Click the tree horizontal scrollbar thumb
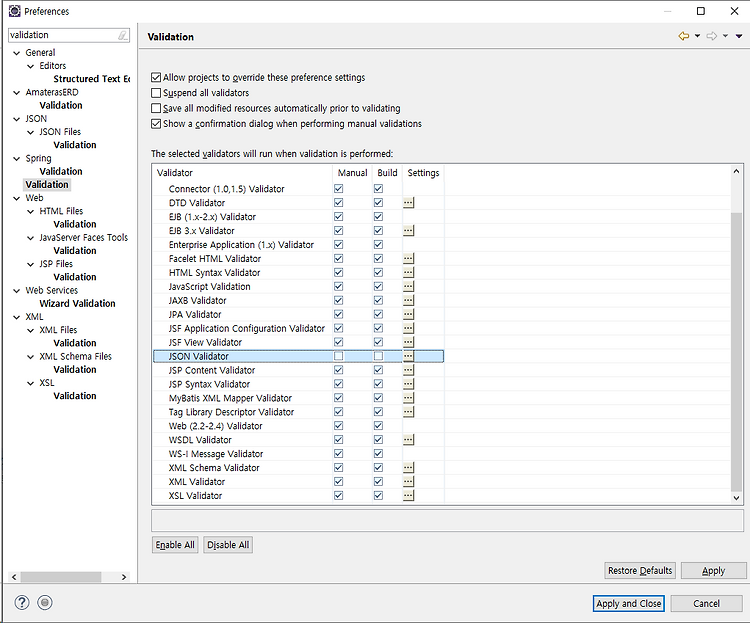The height and width of the screenshot is (623, 750). 61,577
